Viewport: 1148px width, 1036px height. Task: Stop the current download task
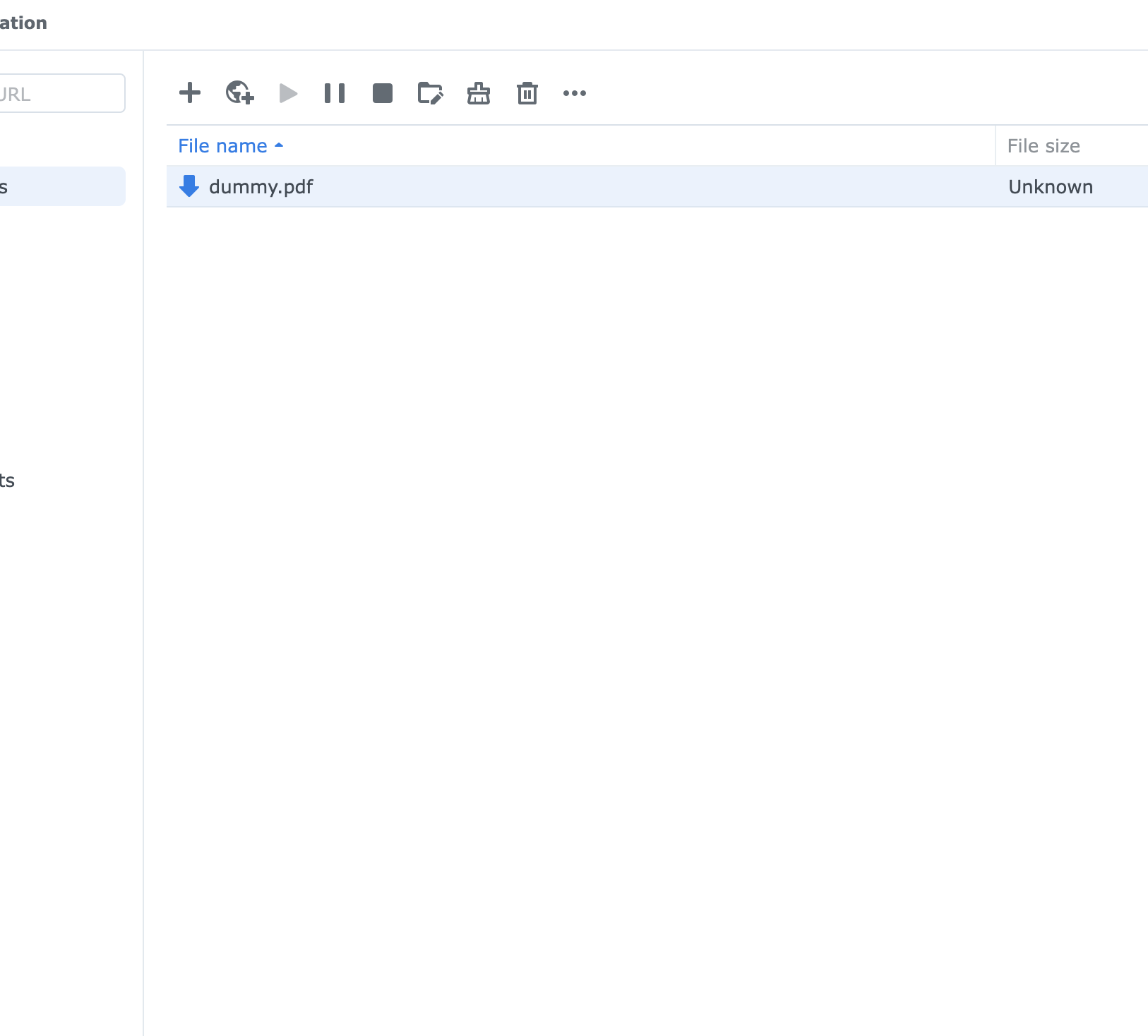pyautogui.click(x=383, y=92)
